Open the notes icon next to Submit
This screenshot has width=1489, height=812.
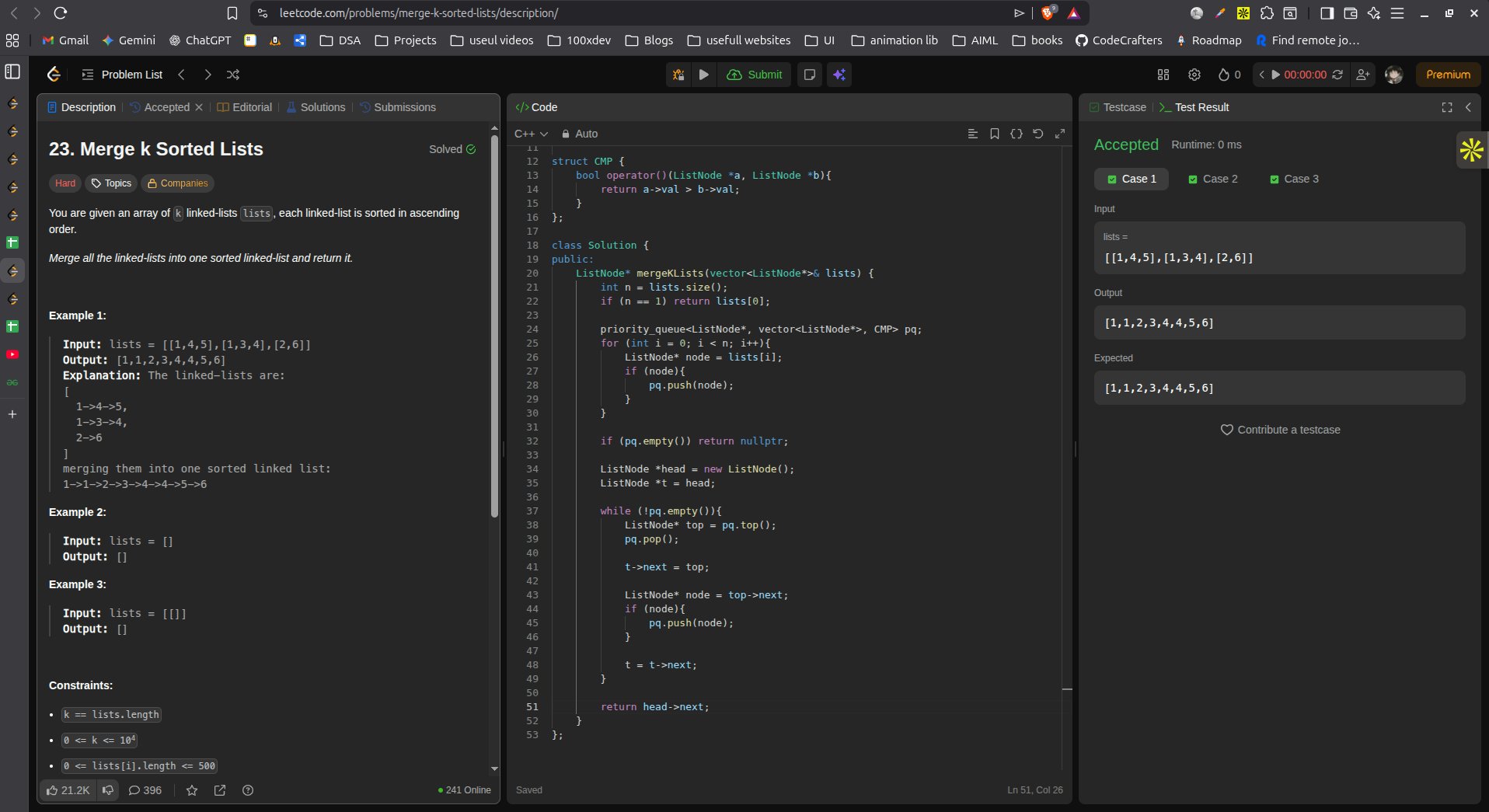810,75
